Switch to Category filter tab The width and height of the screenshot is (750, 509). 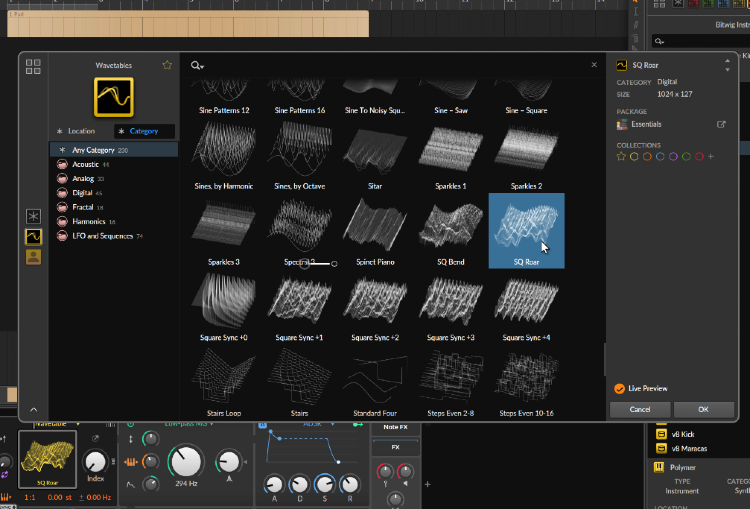144,131
